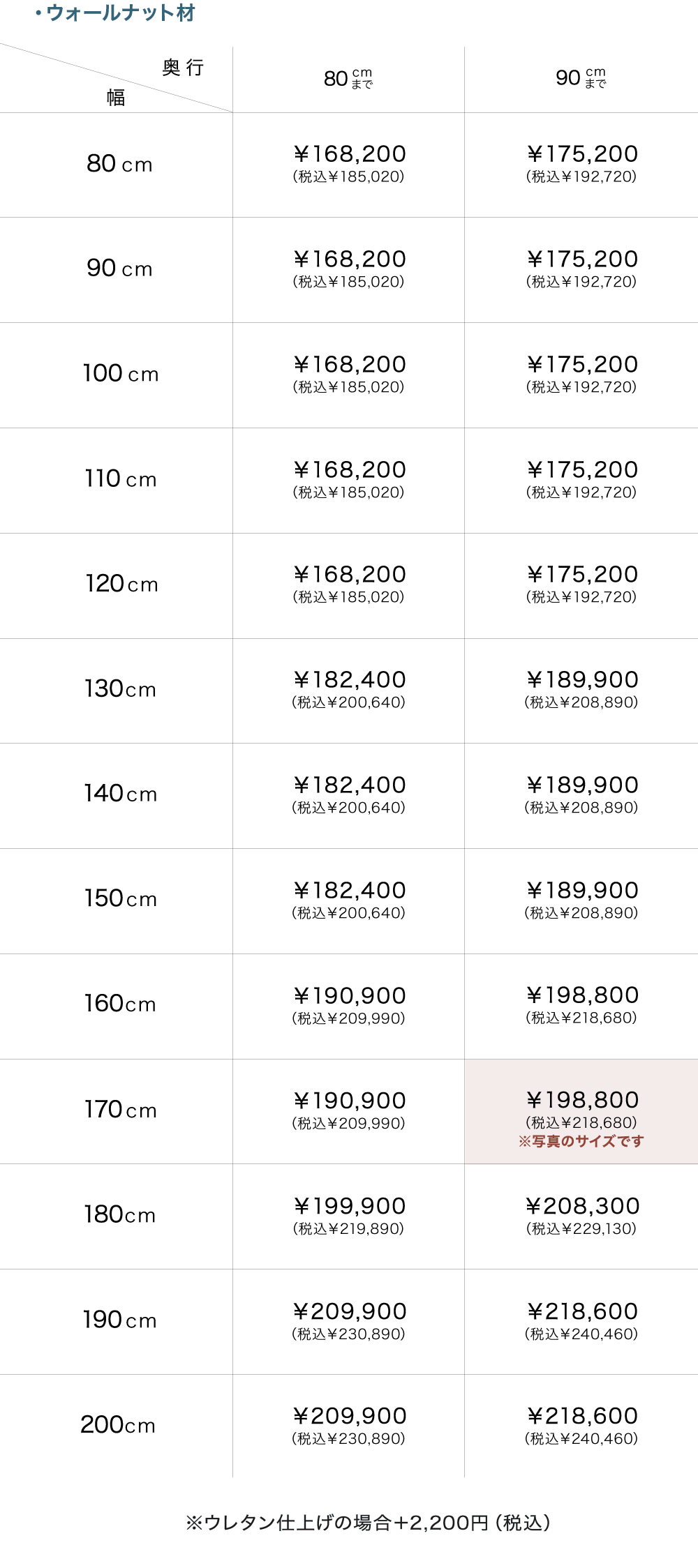Image resolution: width=698 pixels, height=1568 pixels.
Task: Pick ¥189,900 price in the 150cm row
Action: click(x=582, y=891)
